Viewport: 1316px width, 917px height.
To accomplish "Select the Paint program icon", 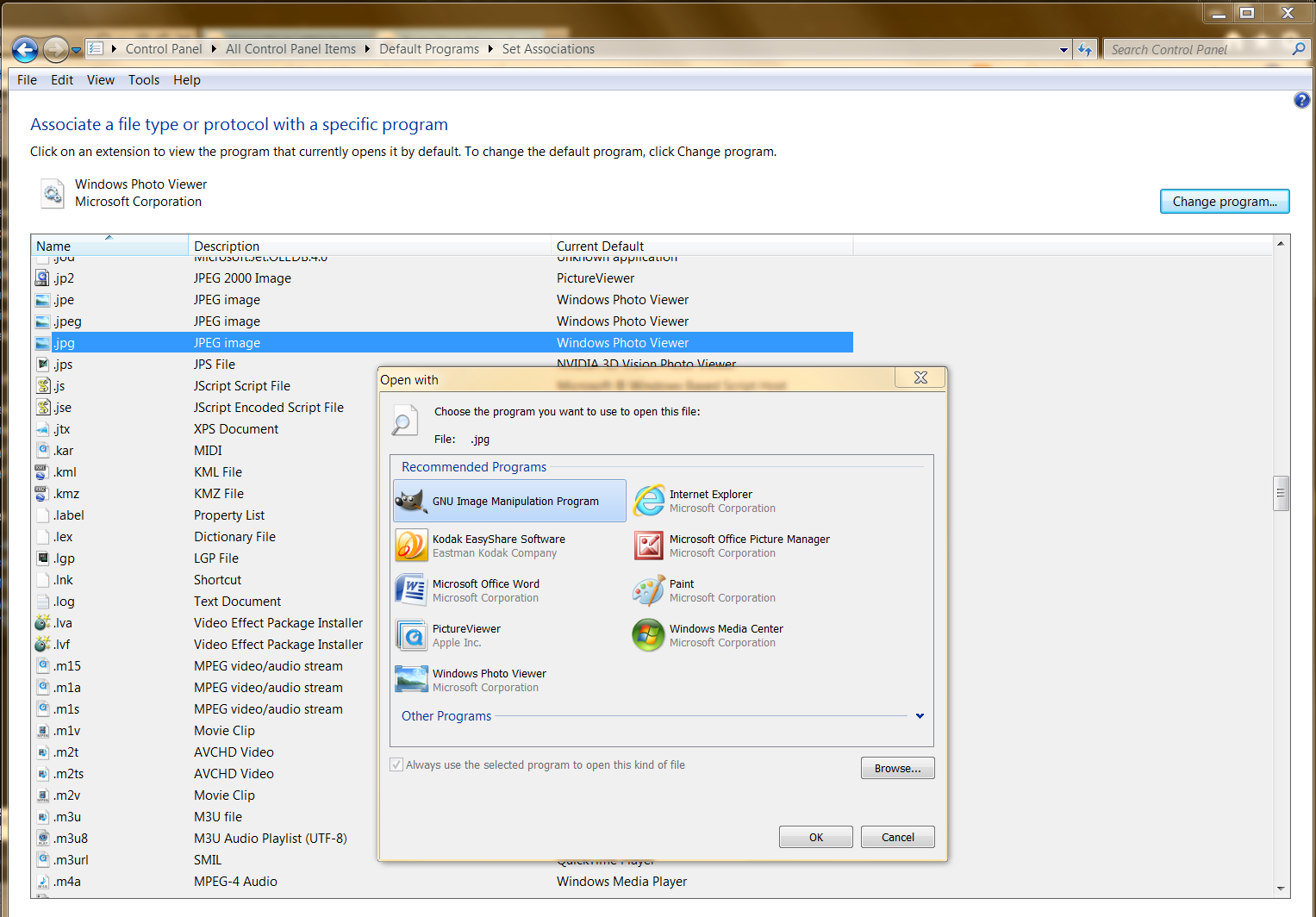I will [x=649, y=590].
